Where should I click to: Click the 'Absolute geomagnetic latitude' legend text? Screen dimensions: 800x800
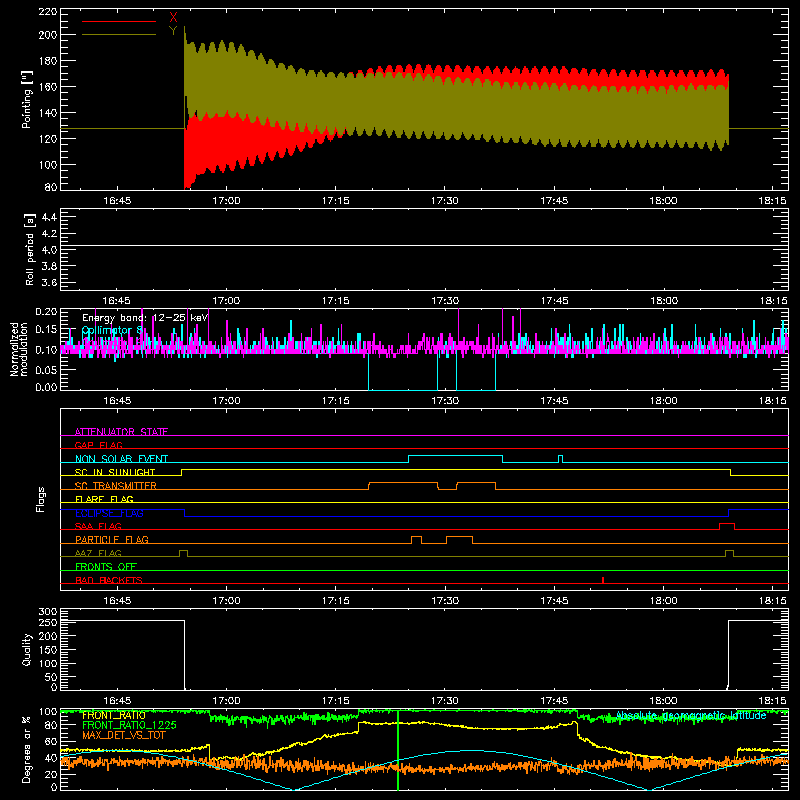[691, 715]
